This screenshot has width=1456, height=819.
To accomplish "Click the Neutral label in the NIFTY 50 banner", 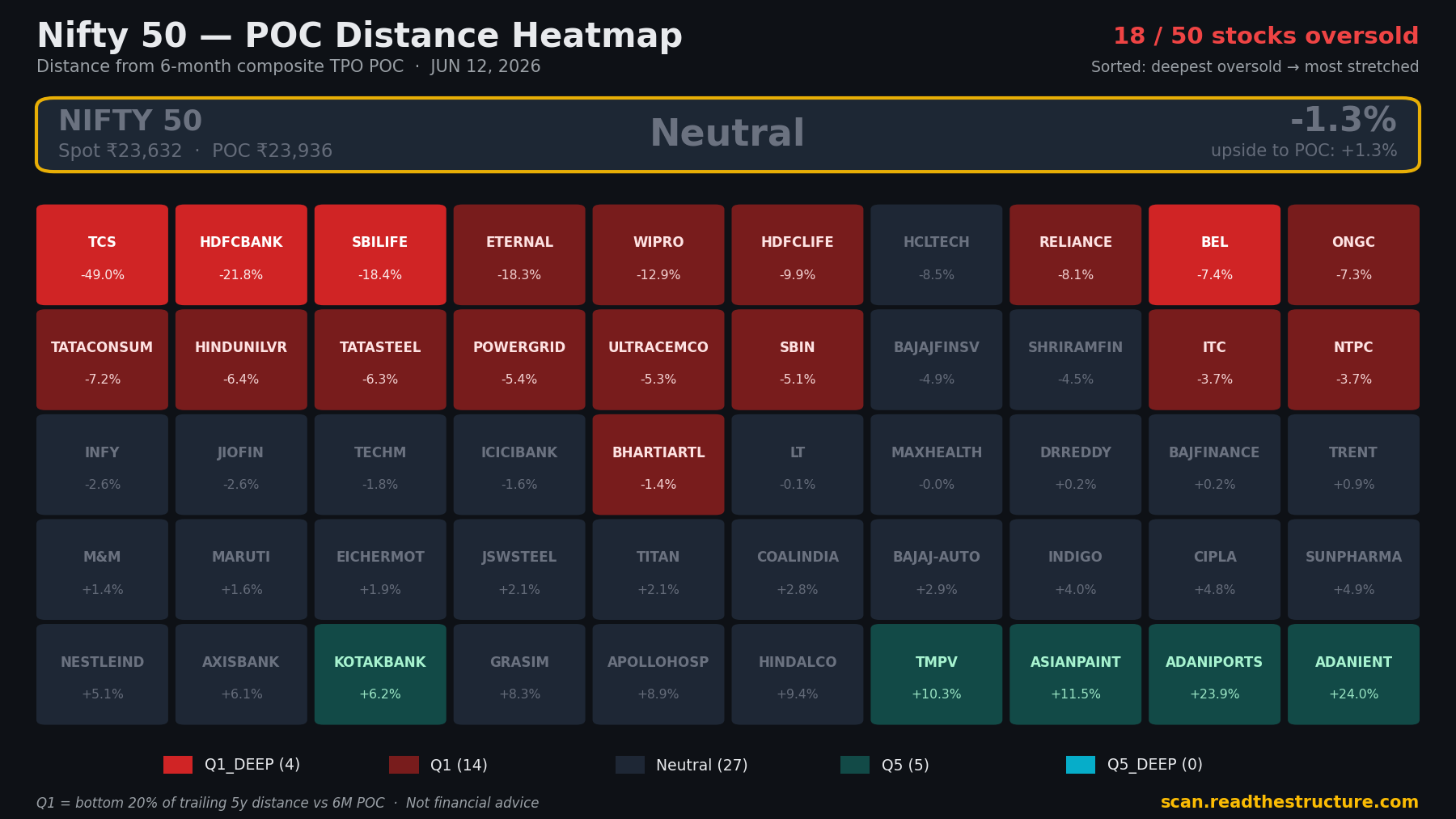I will (727, 134).
